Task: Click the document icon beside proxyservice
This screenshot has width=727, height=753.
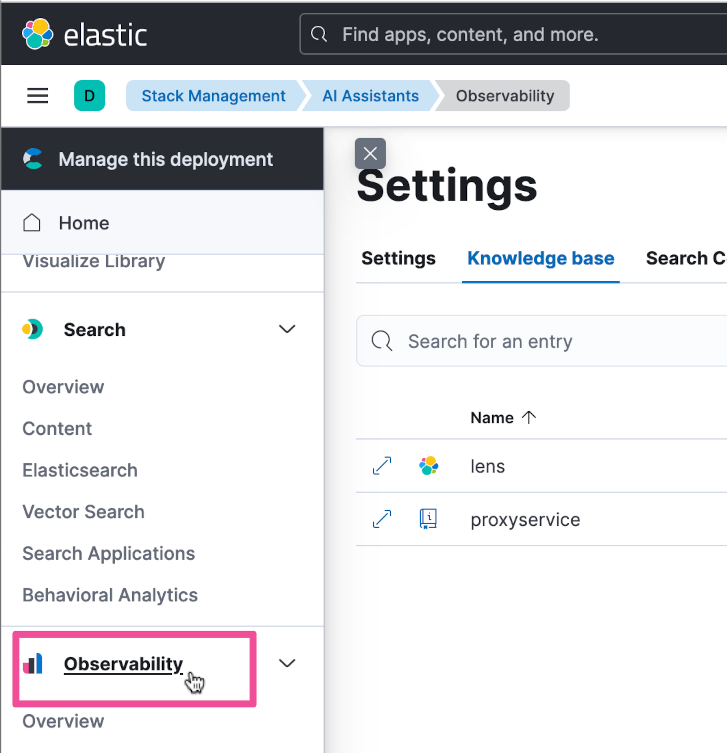Action: 429,519
